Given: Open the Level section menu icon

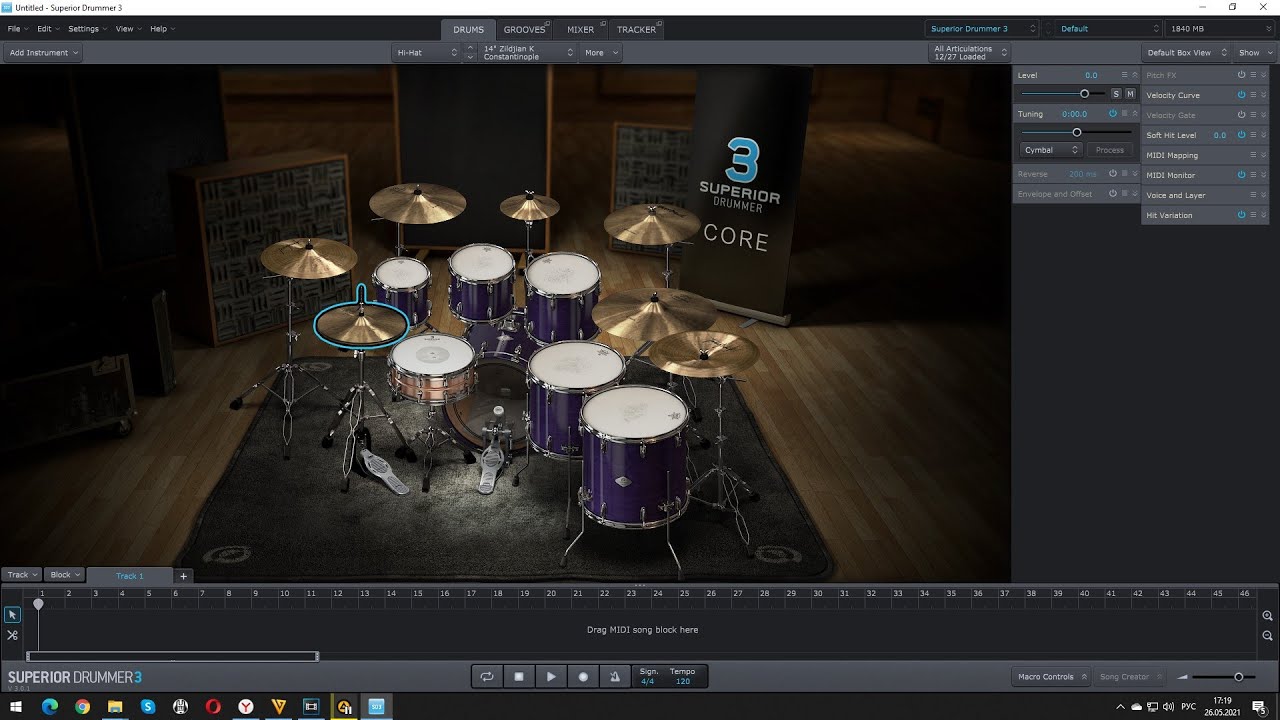Looking at the screenshot, I should (x=1124, y=75).
